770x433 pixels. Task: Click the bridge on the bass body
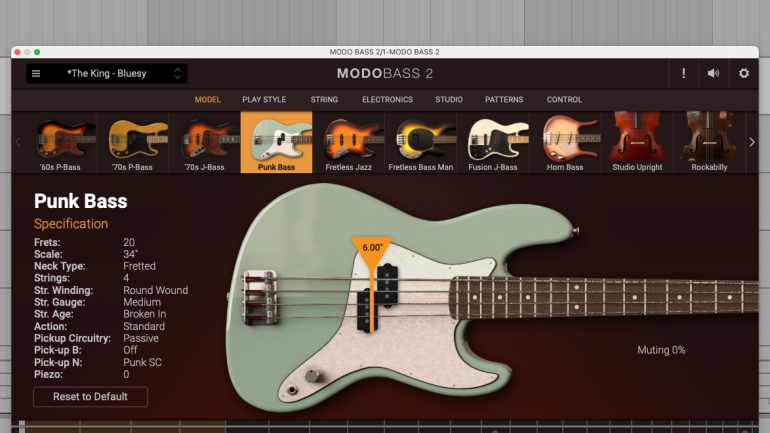(x=260, y=298)
